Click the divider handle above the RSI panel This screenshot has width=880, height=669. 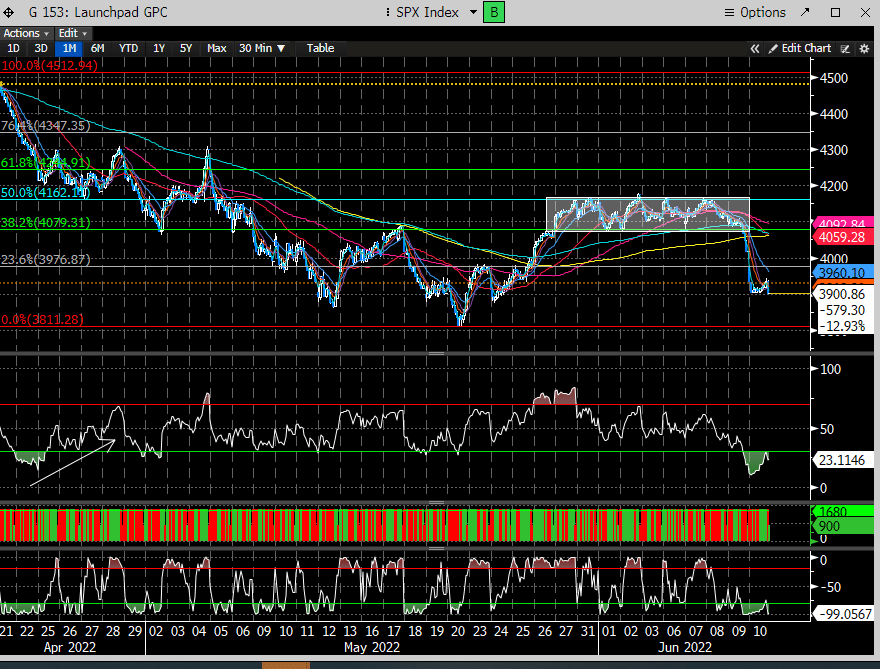[x=436, y=354]
